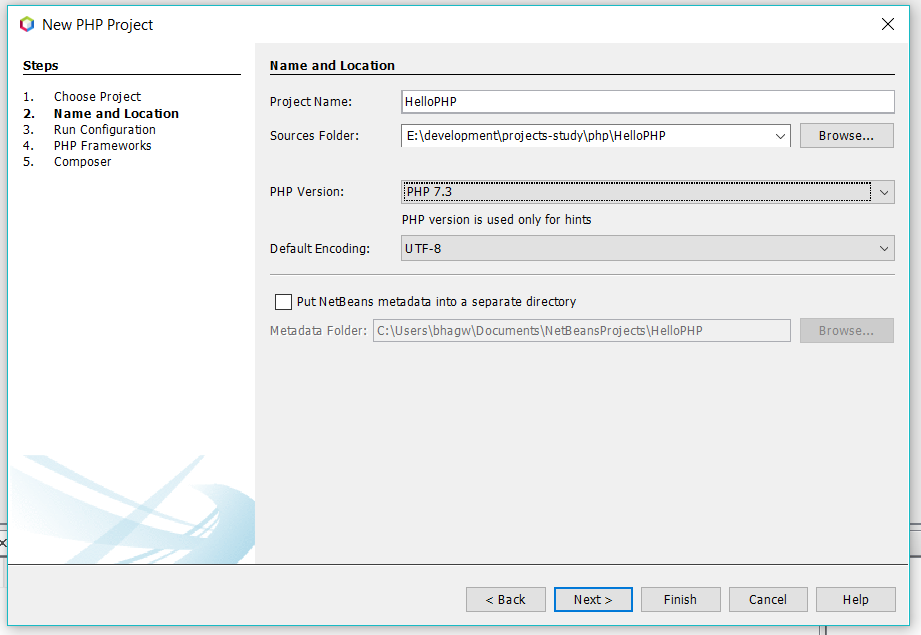Click the Default Encoding label

[320, 249]
